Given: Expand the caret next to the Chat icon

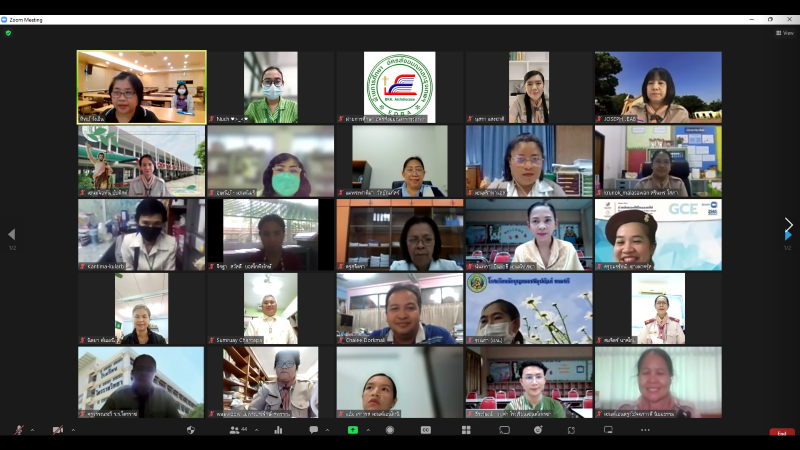Looking at the screenshot, I should (x=327, y=430).
